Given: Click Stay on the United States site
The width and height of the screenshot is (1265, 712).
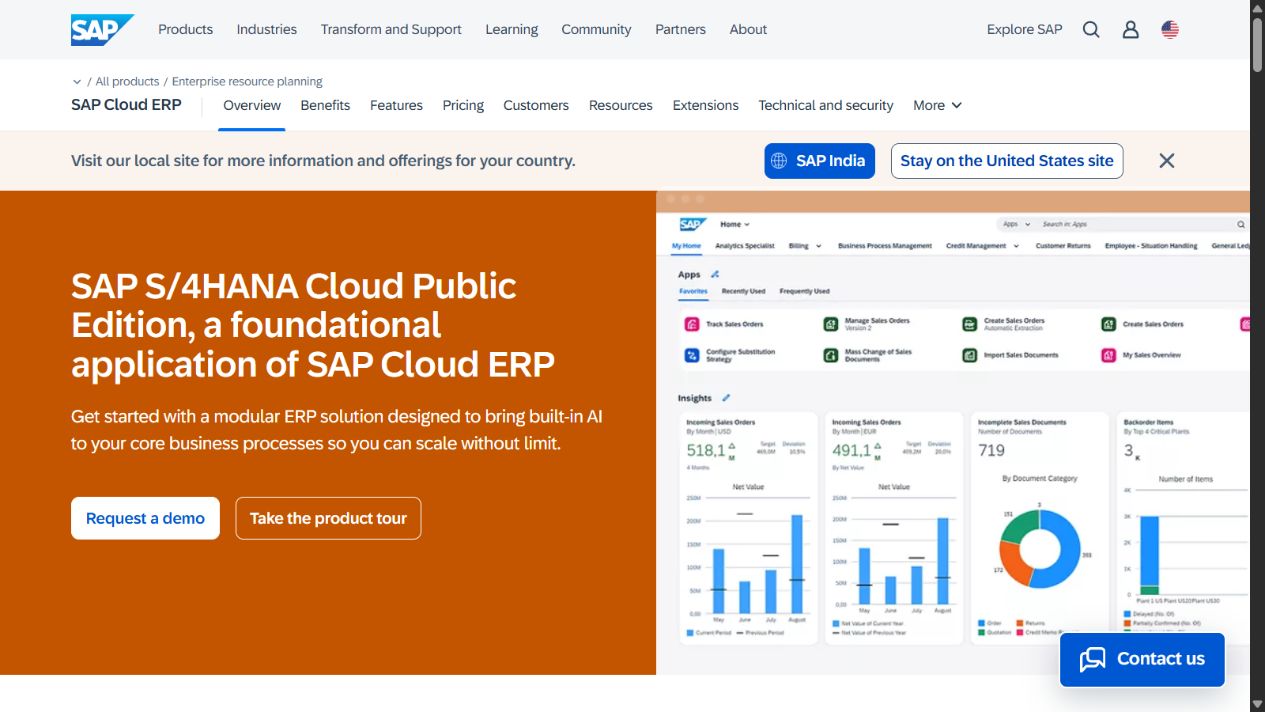Looking at the screenshot, I should coord(1007,161).
